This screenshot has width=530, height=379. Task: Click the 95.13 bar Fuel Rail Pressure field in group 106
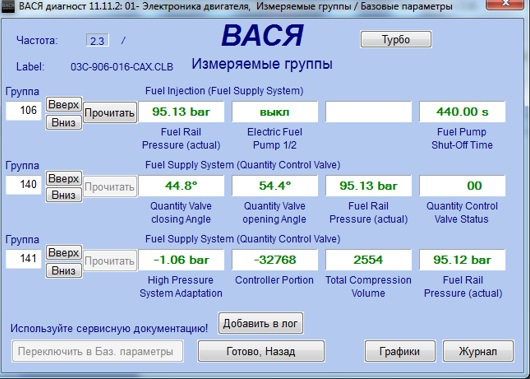(x=182, y=112)
